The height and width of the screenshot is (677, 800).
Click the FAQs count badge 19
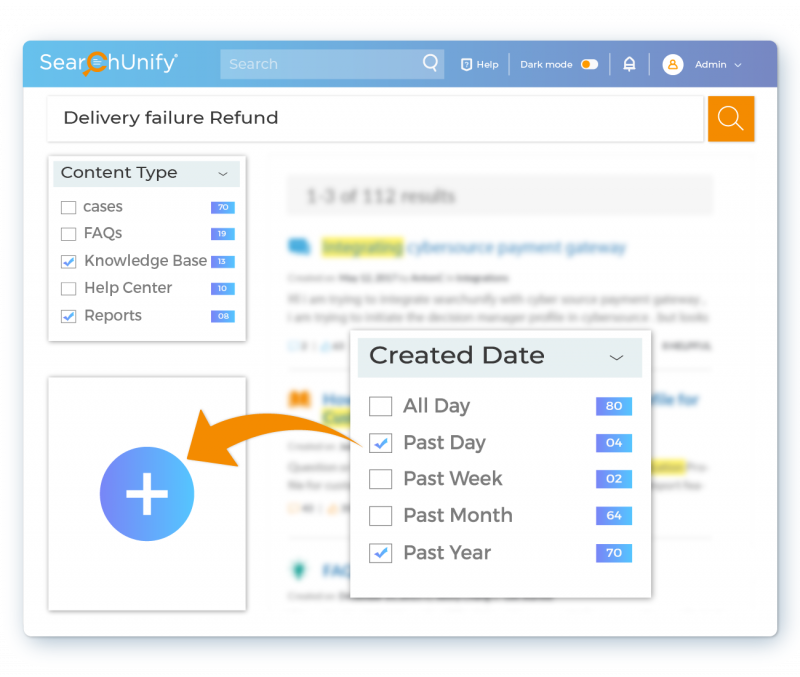[223, 234]
